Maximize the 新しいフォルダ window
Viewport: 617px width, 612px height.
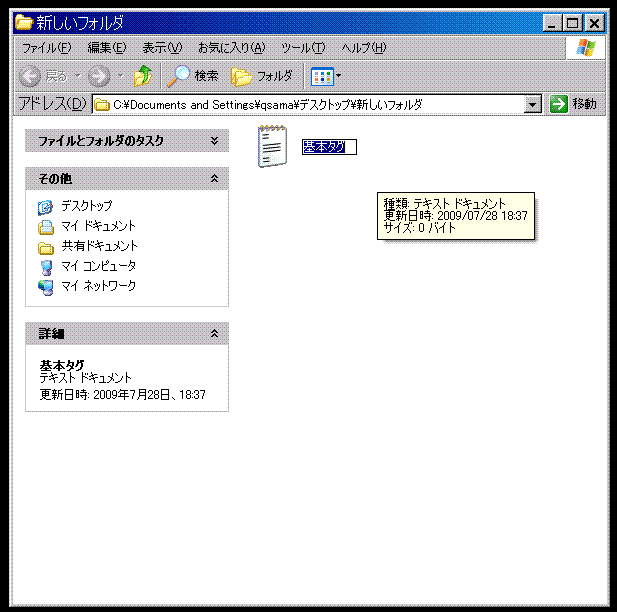point(572,23)
